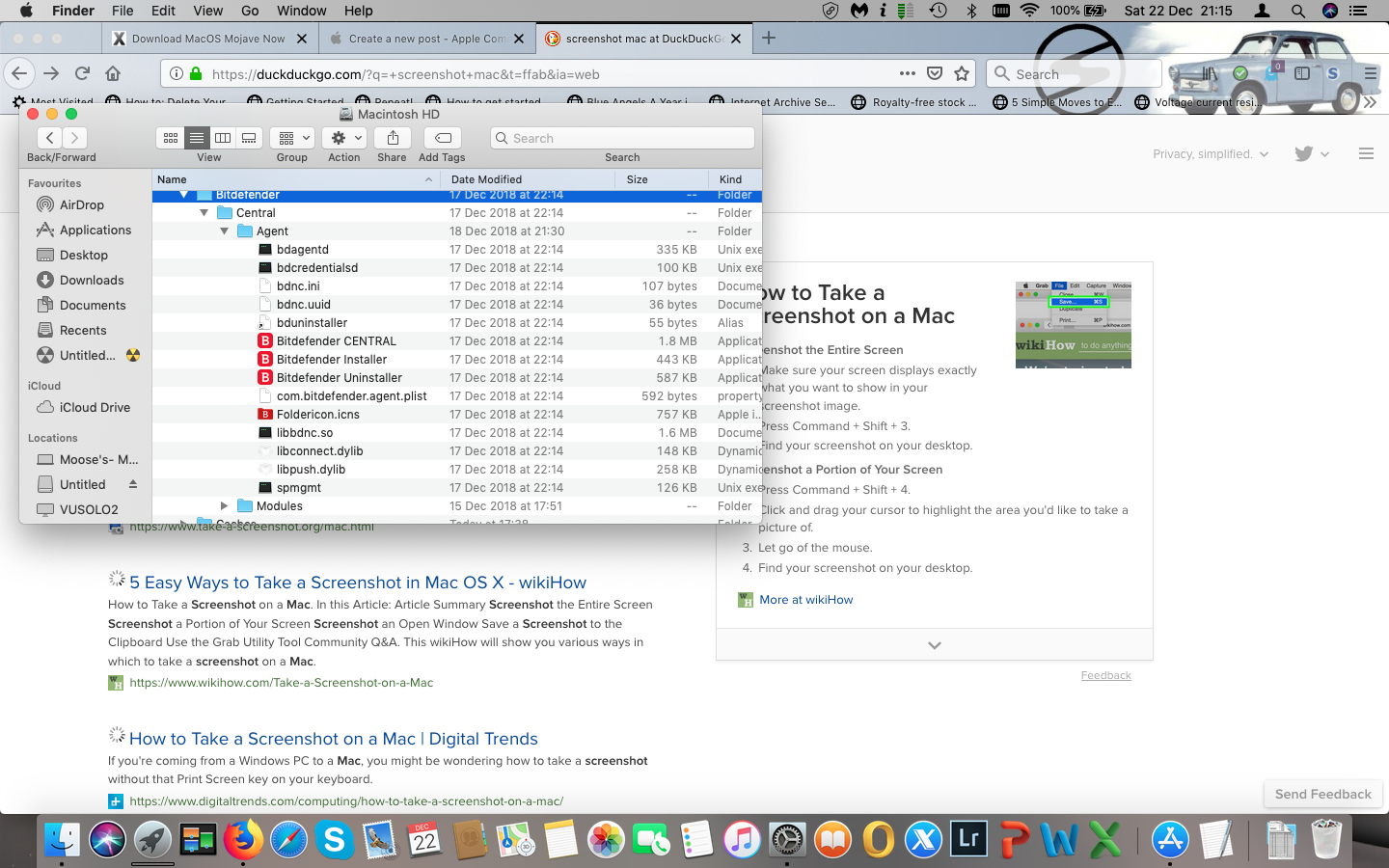
Task: Reload the DuckDuckGo page in the browser
Action: 83,73
